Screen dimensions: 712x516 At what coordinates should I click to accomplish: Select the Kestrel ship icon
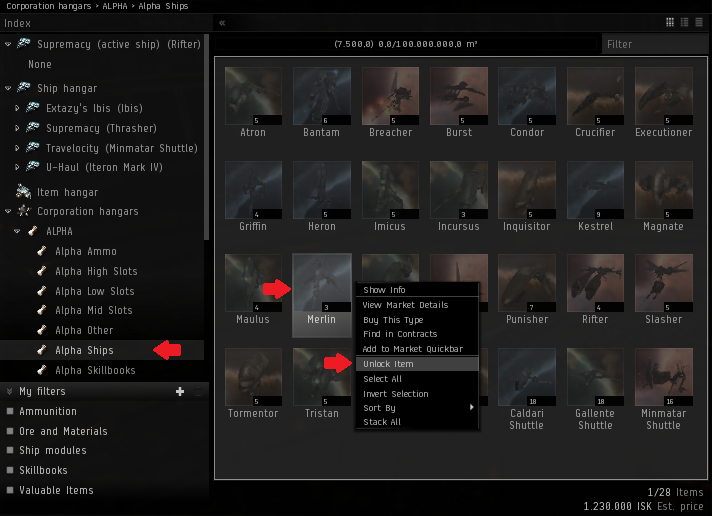(595, 190)
